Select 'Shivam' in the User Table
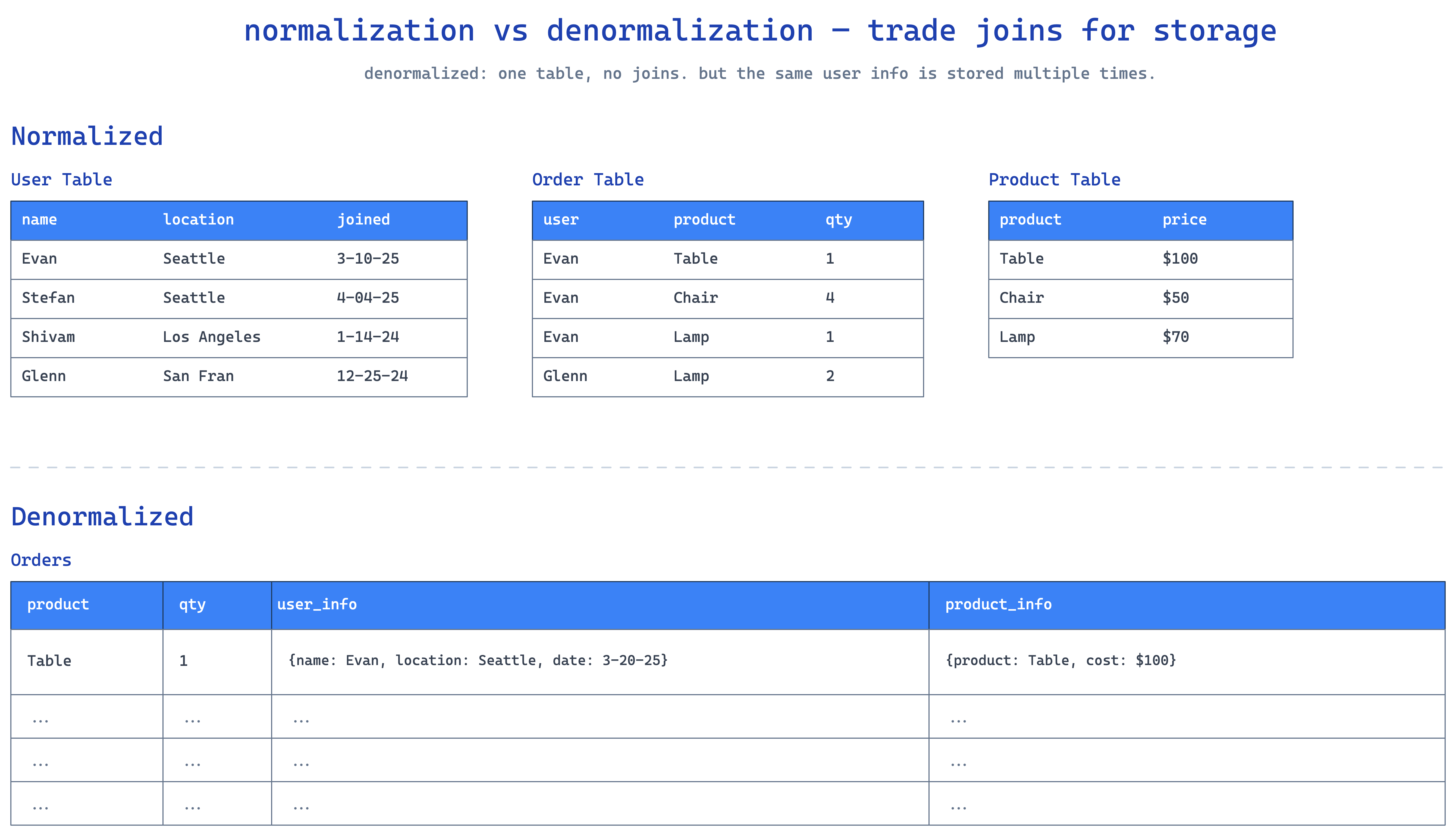Viewport: 1456px width, 836px height. coord(48,337)
